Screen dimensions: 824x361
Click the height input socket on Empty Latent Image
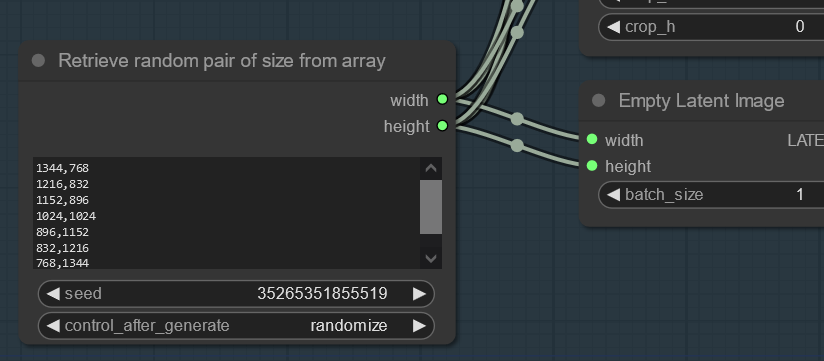click(592, 166)
